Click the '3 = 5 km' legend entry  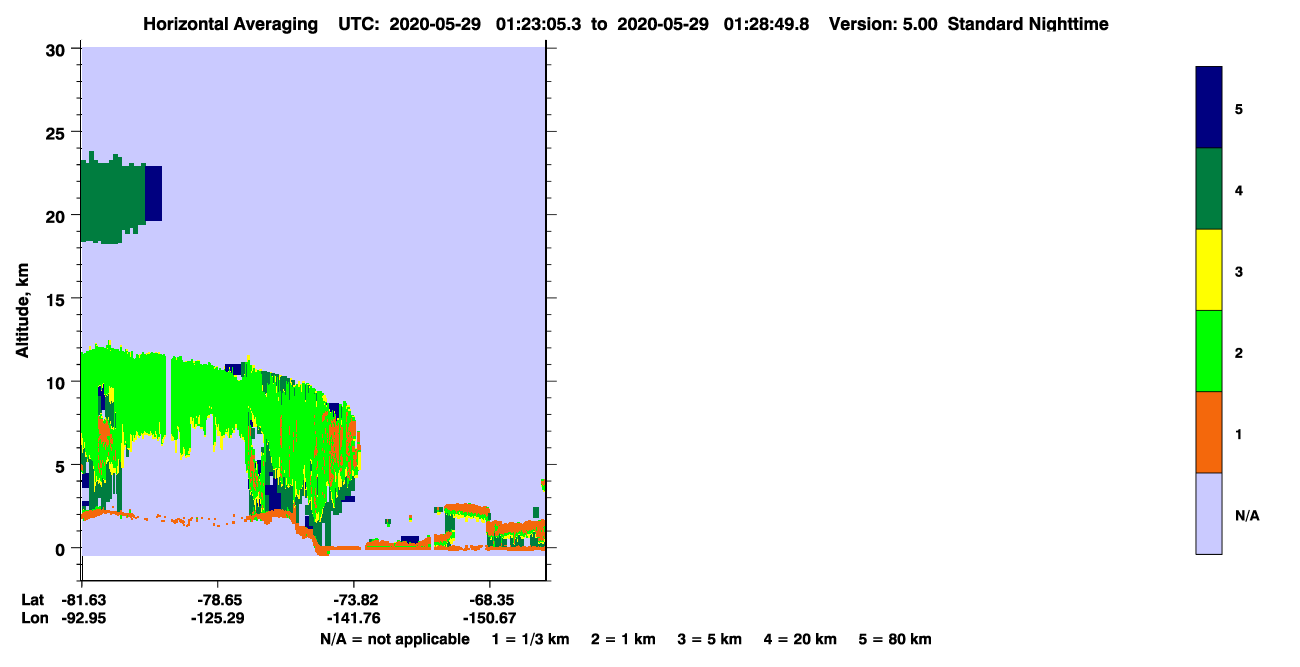pyautogui.click(x=710, y=639)
